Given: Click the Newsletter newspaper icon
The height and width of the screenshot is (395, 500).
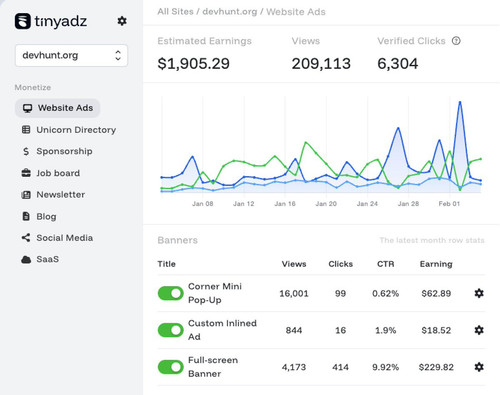Looking at the screenshot, I should [x=26, y=195].
